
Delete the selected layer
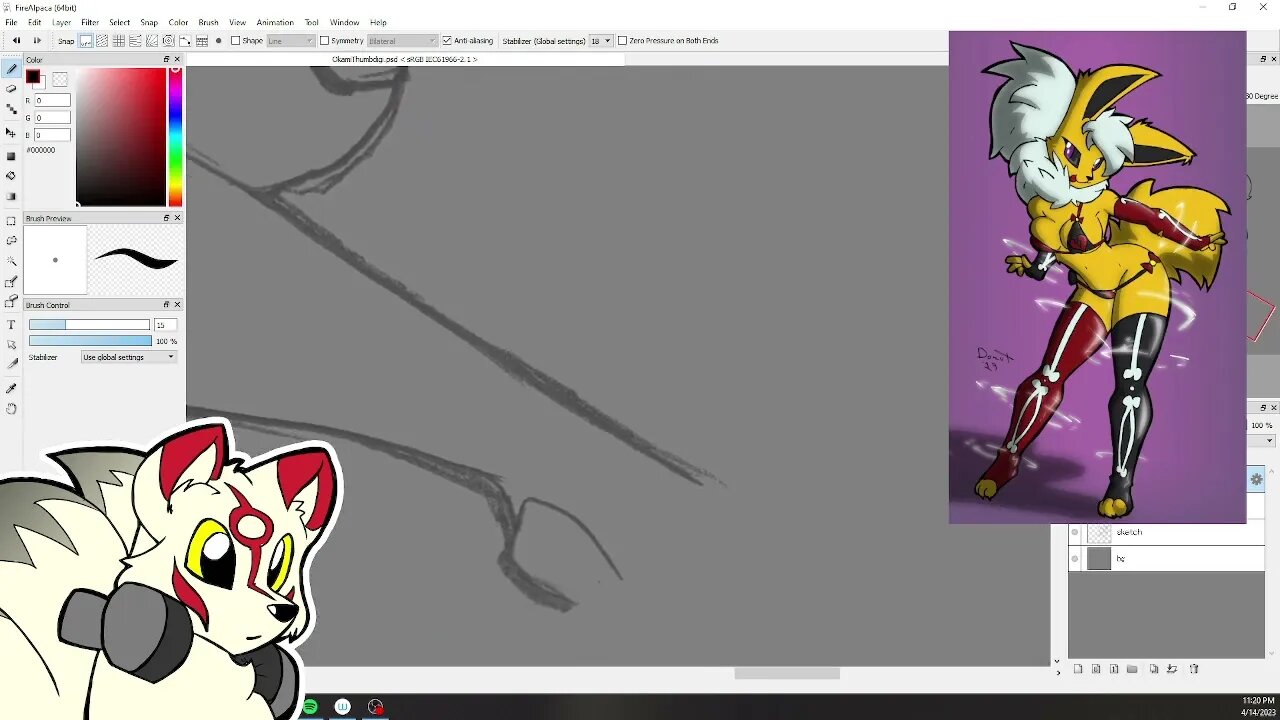tap(1194, 669)
